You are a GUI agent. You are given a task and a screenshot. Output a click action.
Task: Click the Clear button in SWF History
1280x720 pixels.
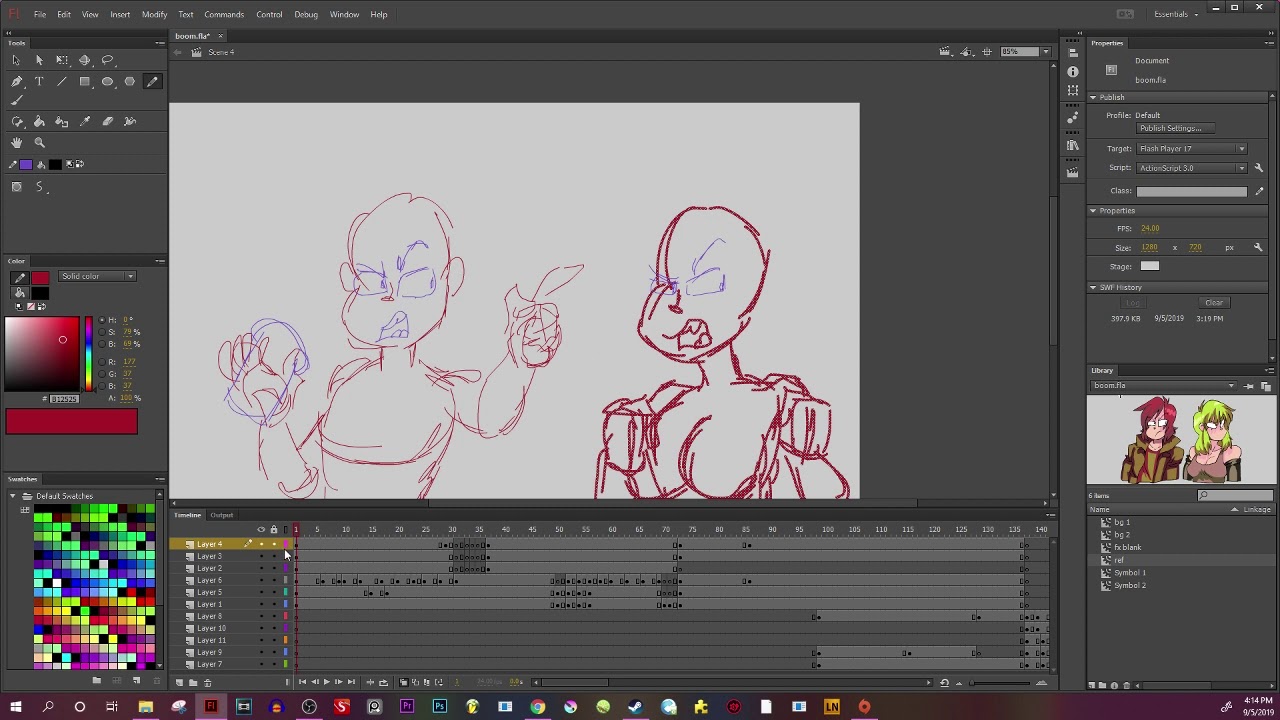1214,303
